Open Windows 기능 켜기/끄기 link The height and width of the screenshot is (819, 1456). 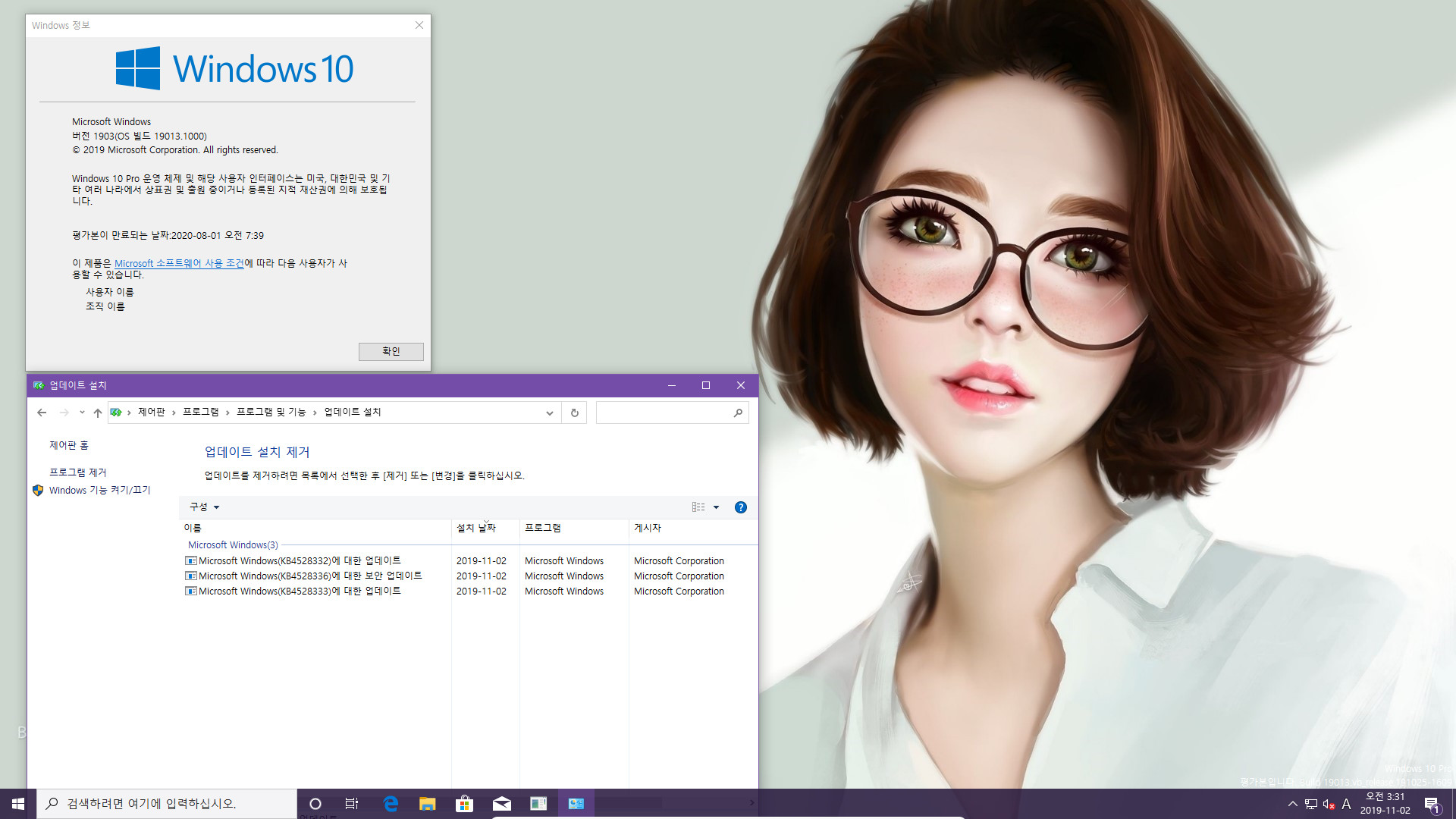point(100,490)
